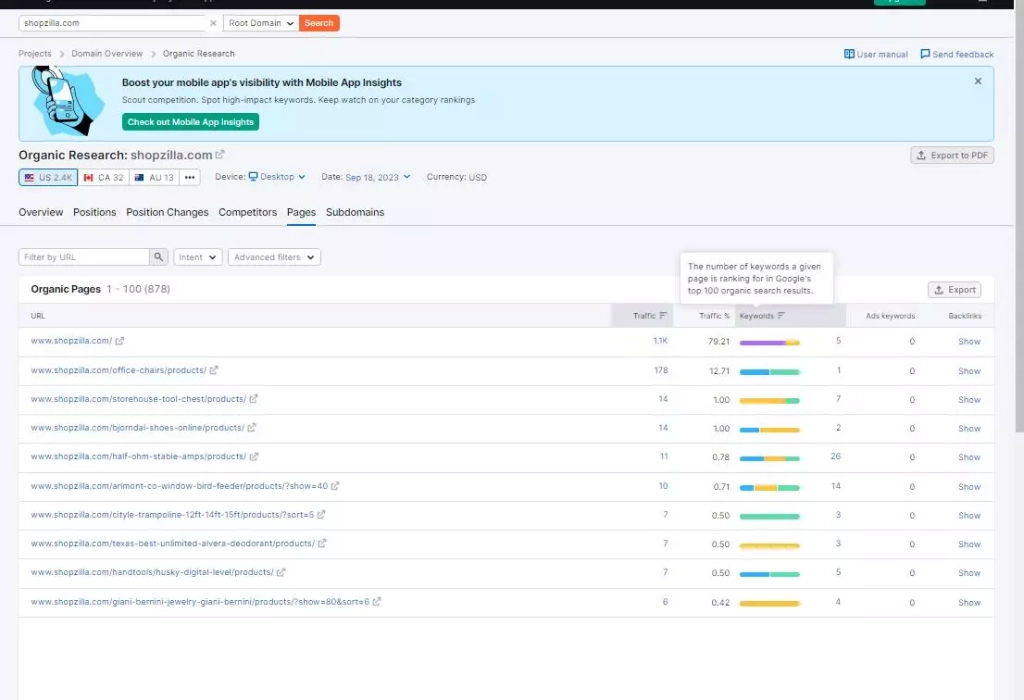This screenshot has width=1024, height=700.
Task: Sort by Keywords column icon
Action: pyautogui.click(x=781, y=315)
